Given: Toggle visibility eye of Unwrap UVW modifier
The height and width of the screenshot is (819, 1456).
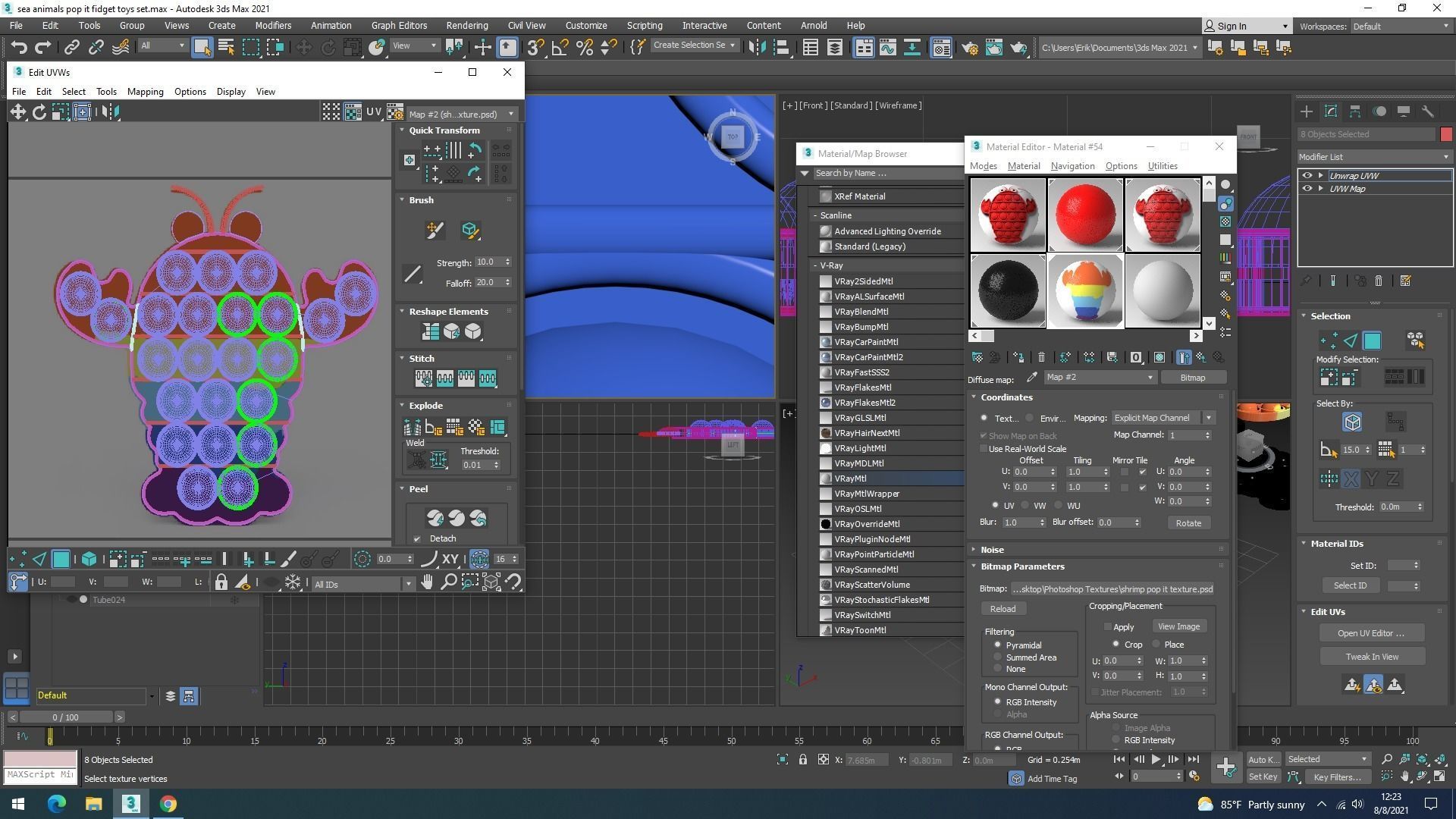Looking at the screenshot, I should 1307,175.
